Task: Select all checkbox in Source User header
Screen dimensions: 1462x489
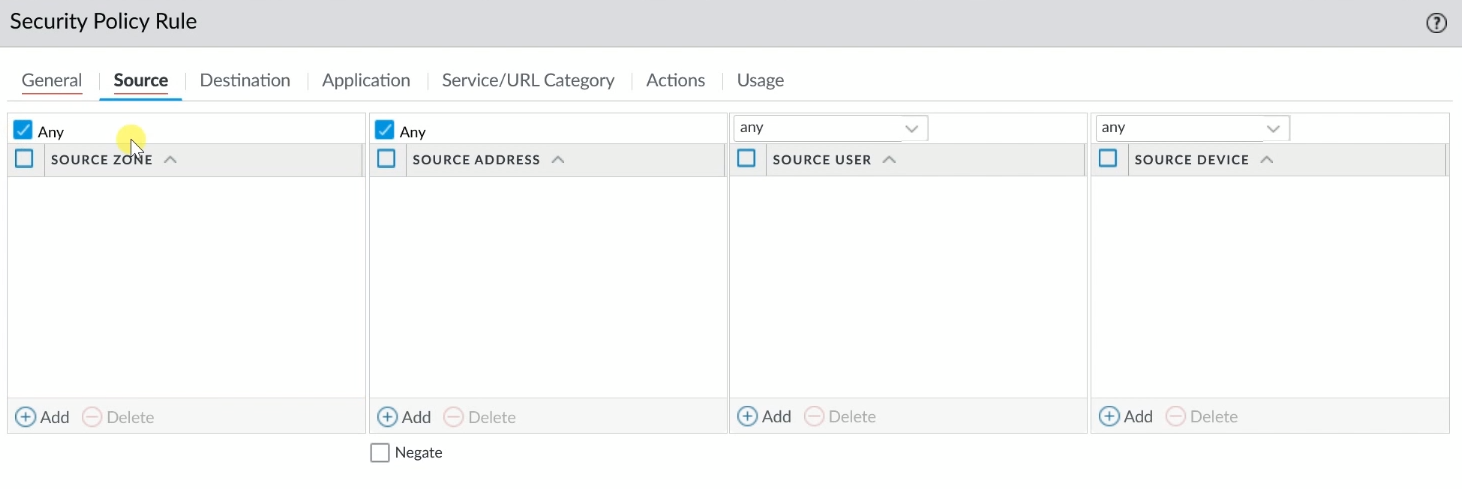Action: (746, 158)
